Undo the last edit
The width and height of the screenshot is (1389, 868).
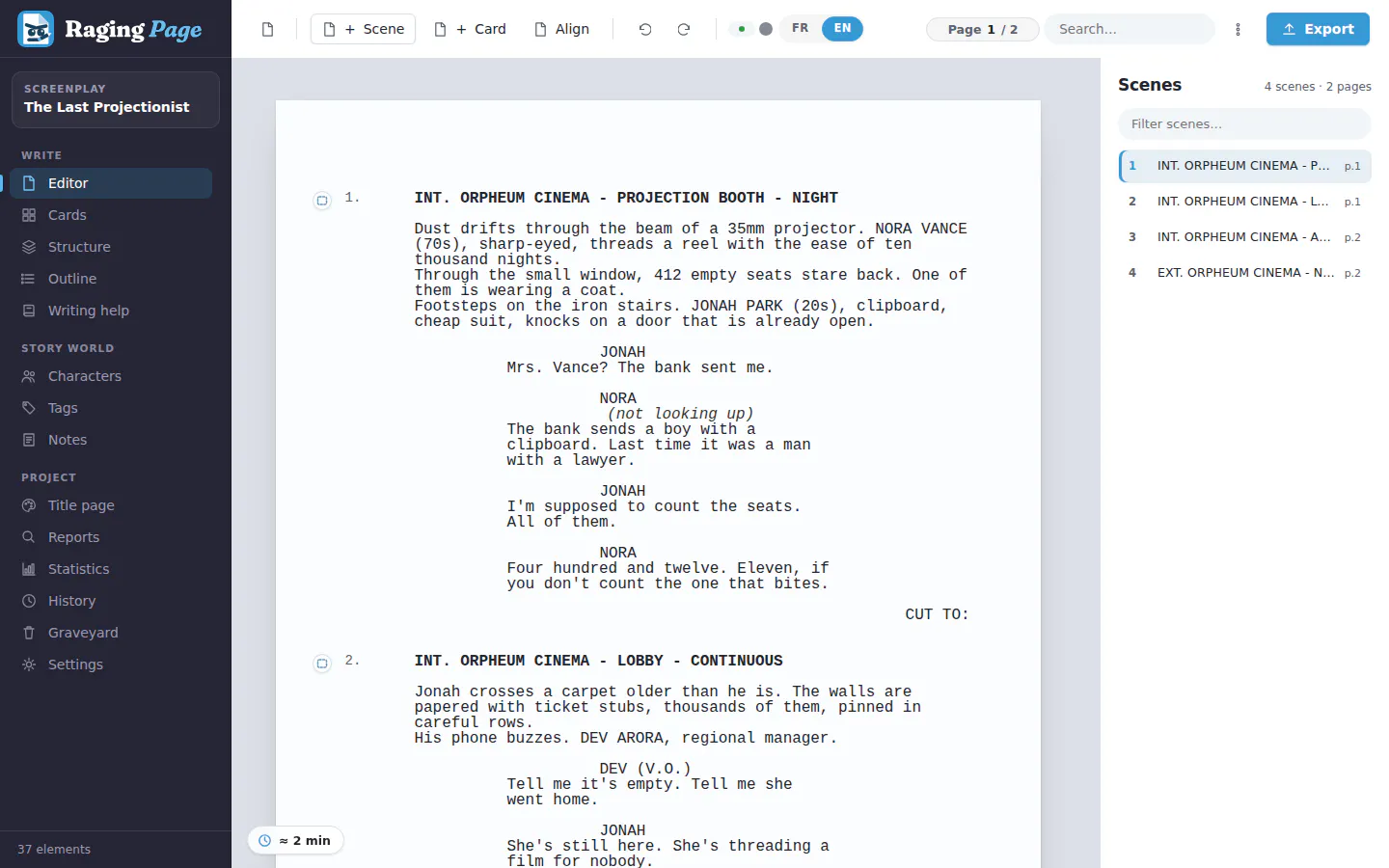click(645, 29)
